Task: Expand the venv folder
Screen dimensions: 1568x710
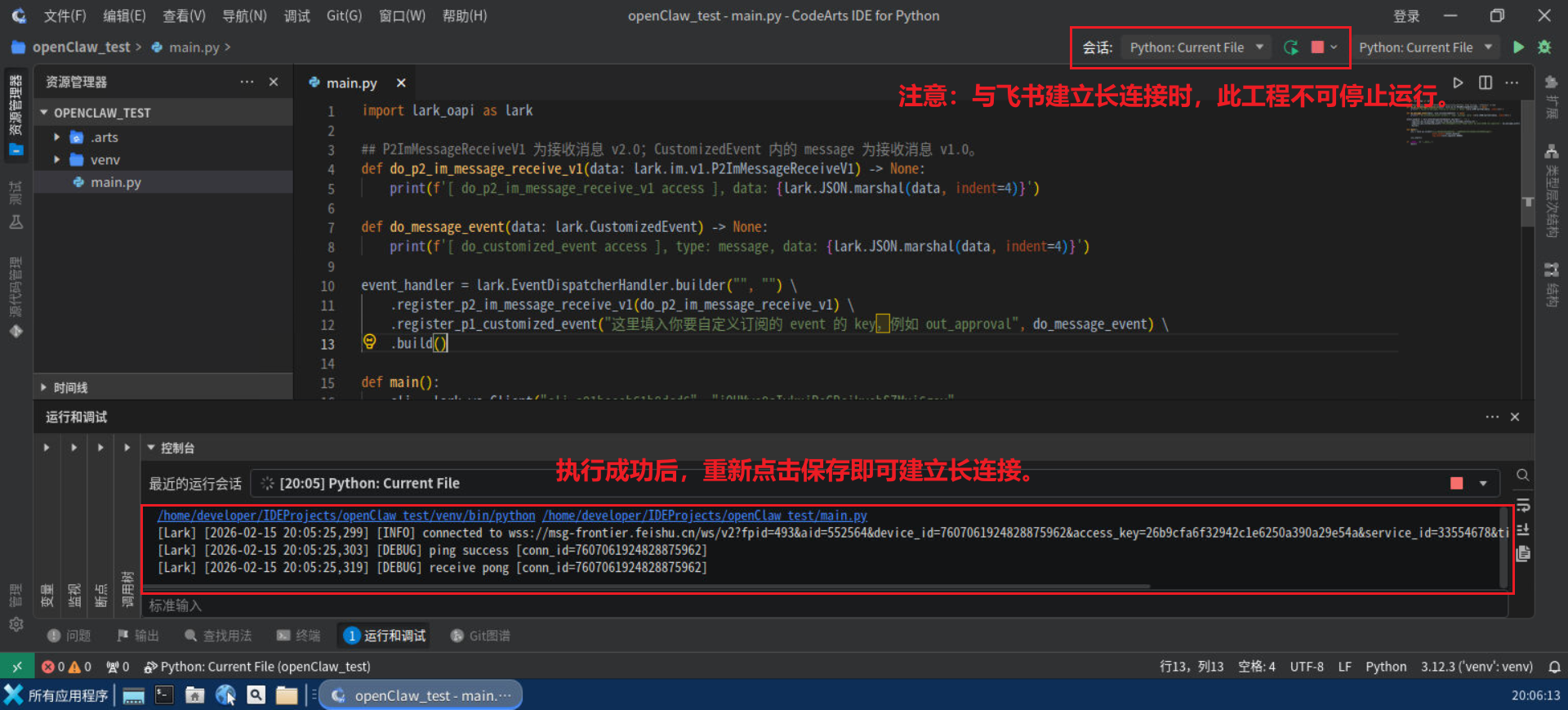Action: click(x=56, y=159)
